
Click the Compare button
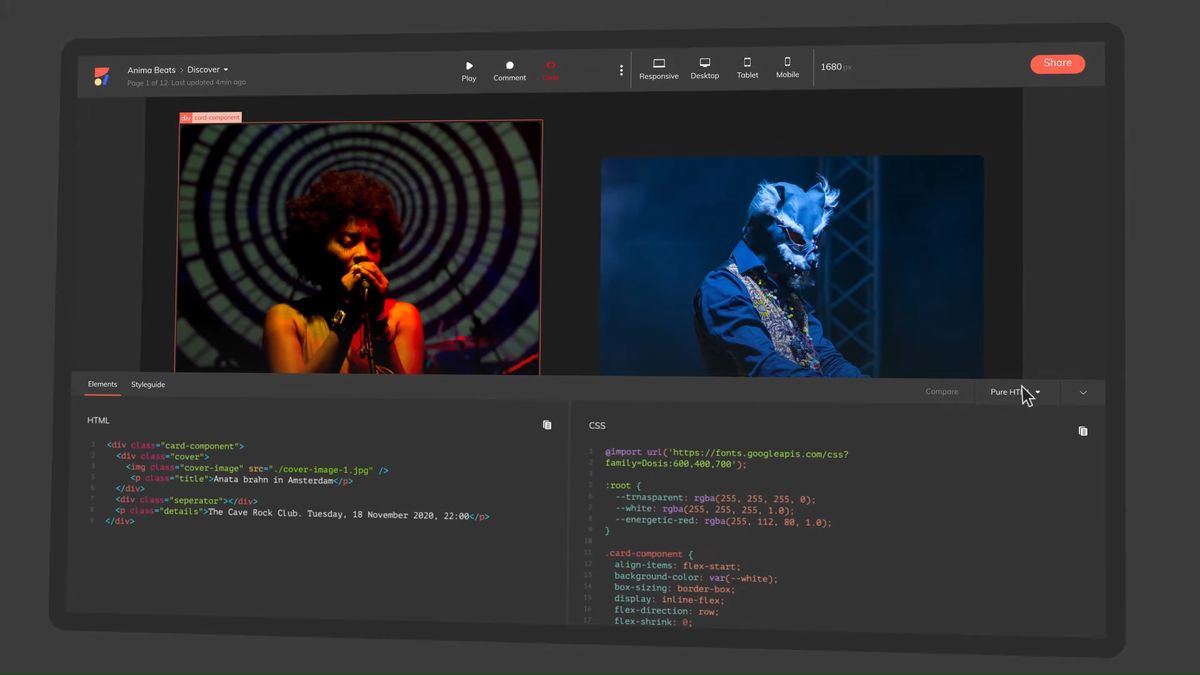click(941, 392)
